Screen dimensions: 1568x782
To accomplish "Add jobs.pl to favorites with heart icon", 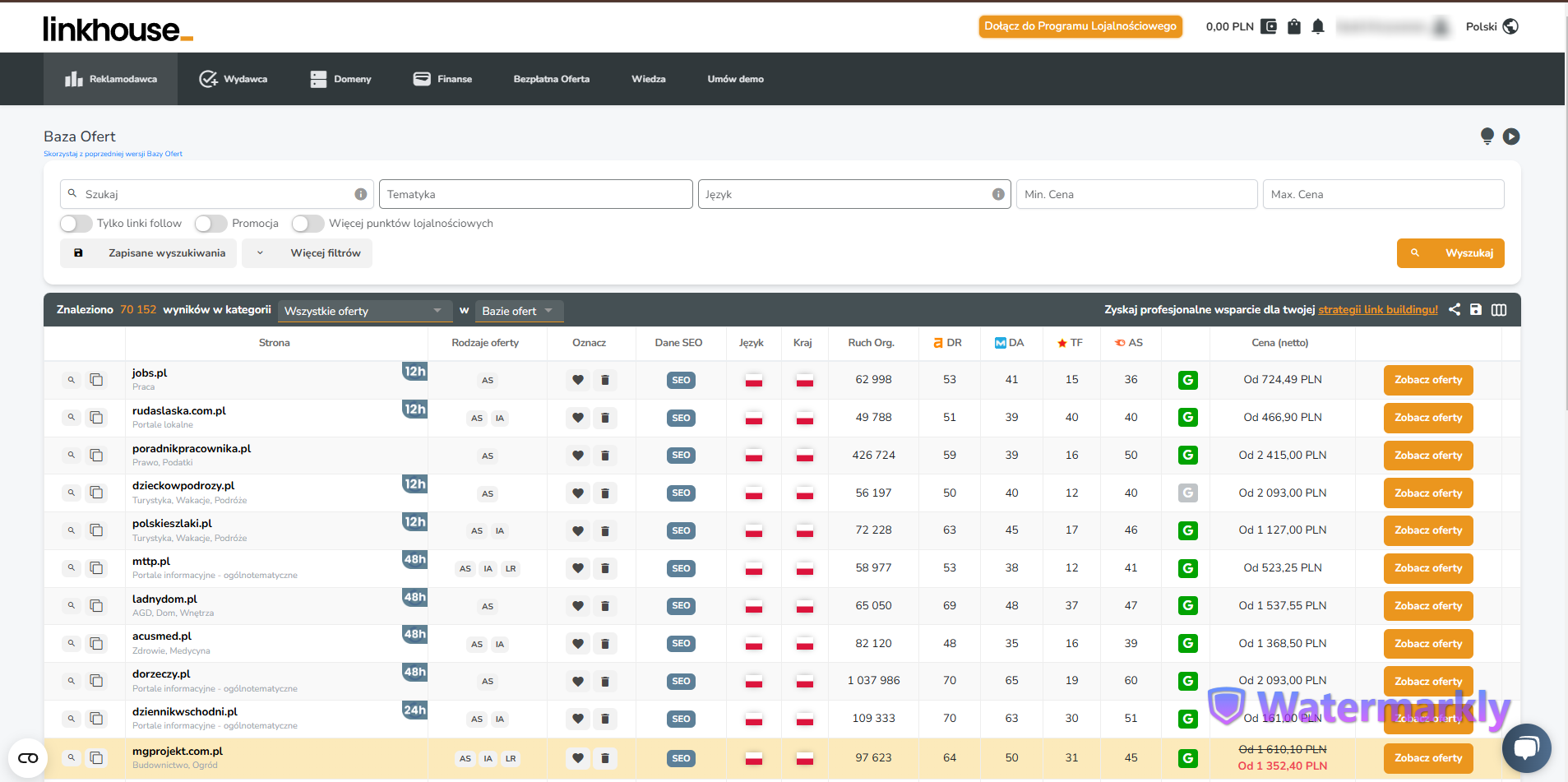I will (x=578, y=380).
